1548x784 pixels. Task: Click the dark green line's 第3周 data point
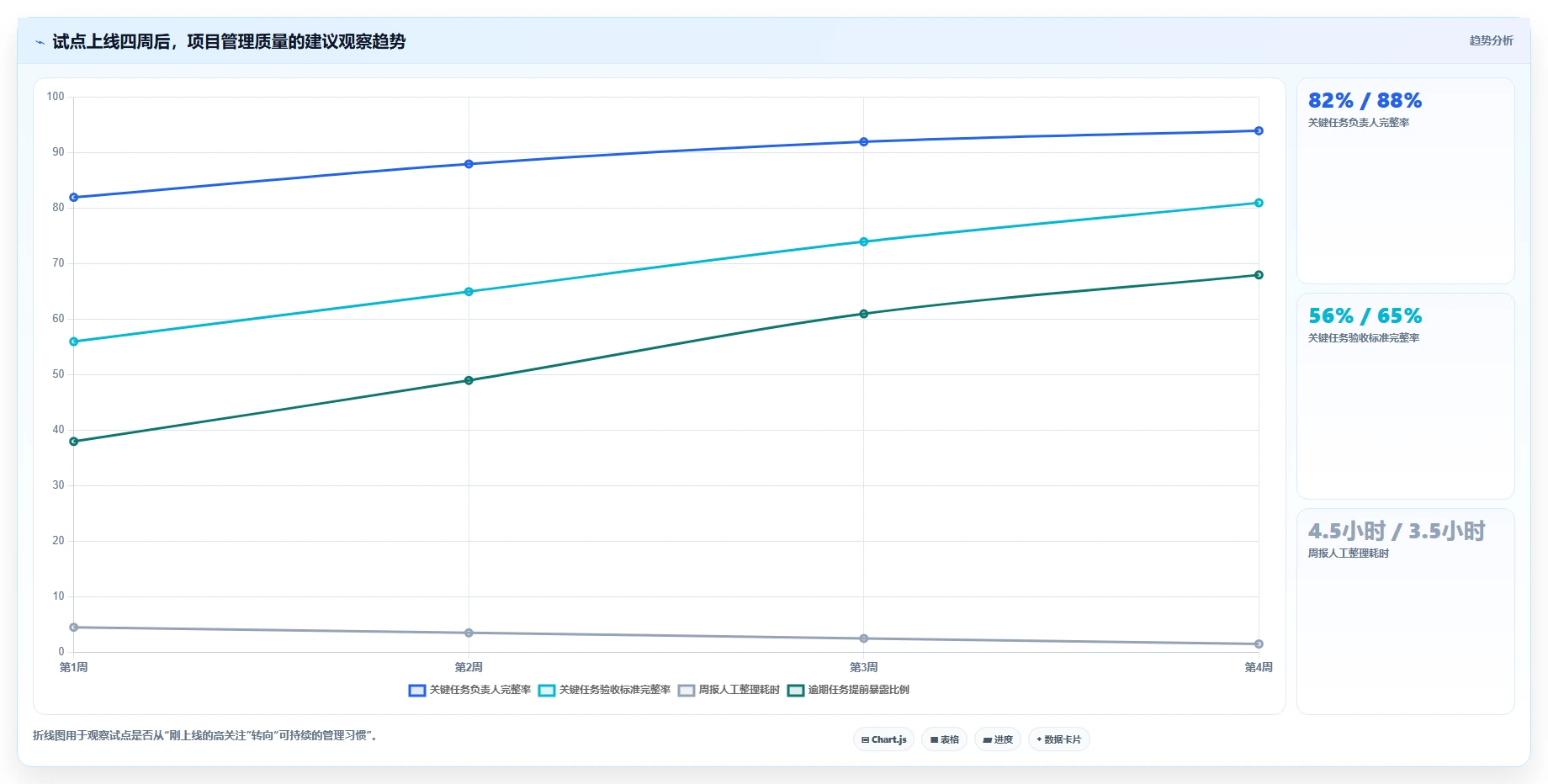click(x=864, y=314)
